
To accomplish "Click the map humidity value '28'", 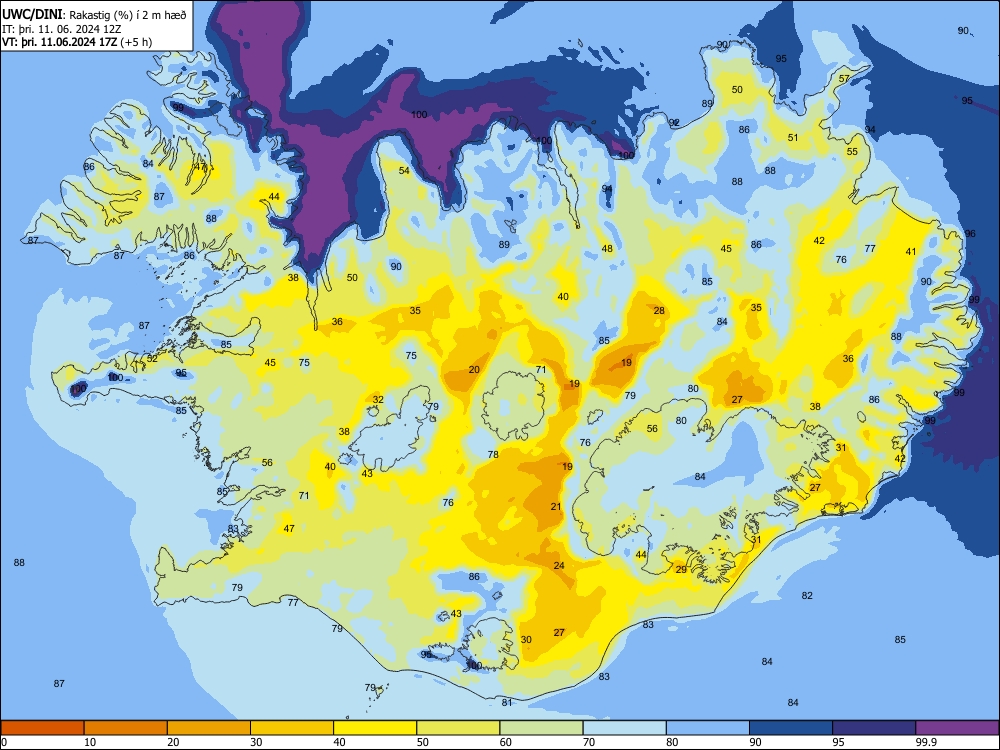I will [659, 311].
